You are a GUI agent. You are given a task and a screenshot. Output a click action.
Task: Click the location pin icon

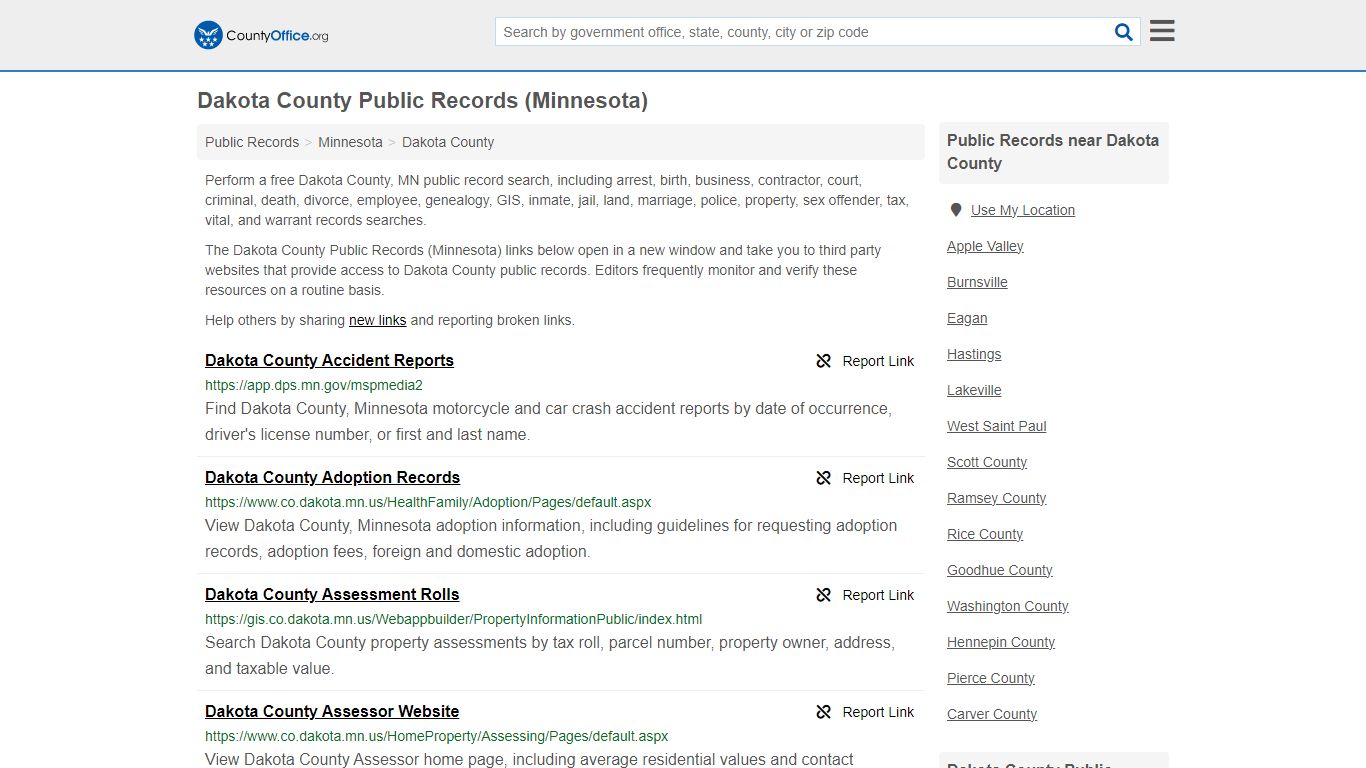coord(956,210)
